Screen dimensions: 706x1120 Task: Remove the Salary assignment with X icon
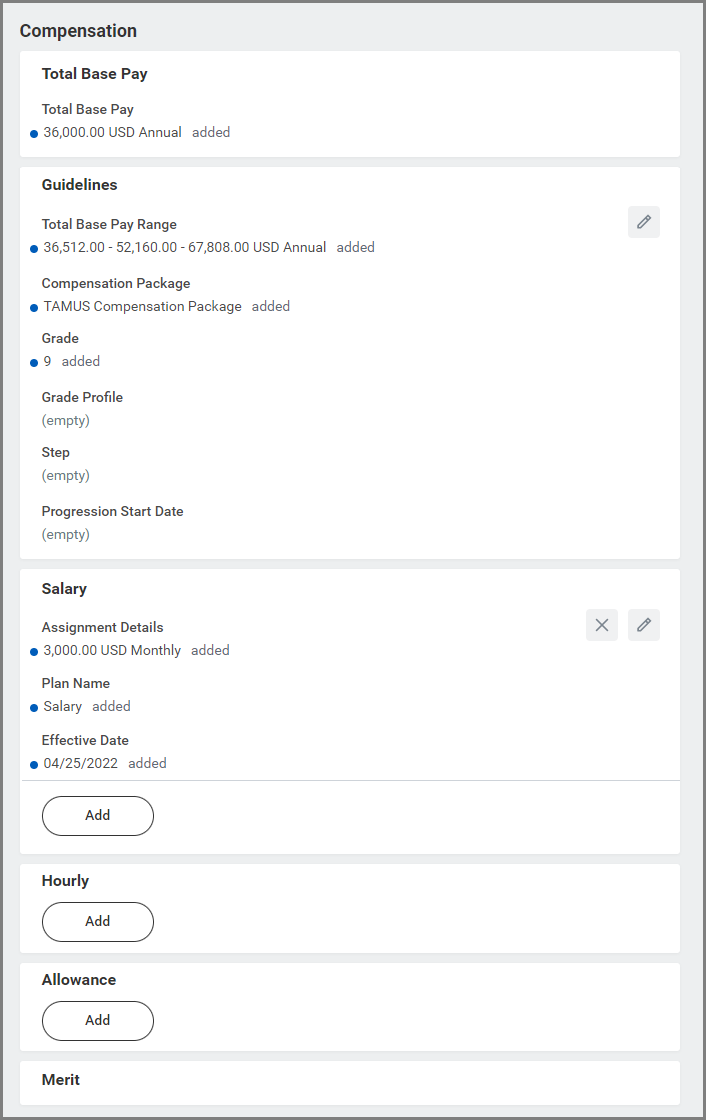point(602,625)
